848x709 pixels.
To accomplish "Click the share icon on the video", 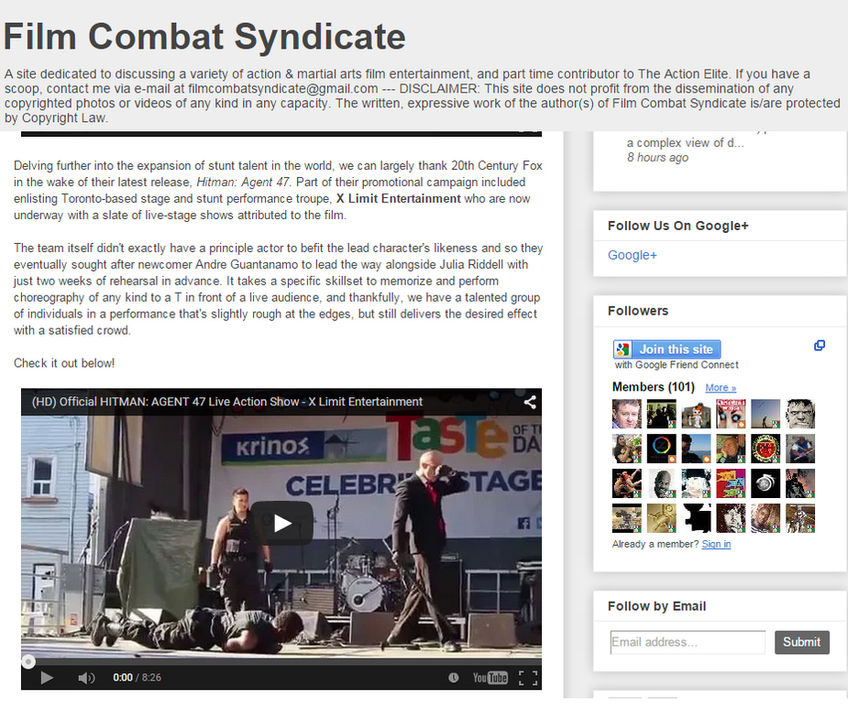I will click(x=530, y=402).
